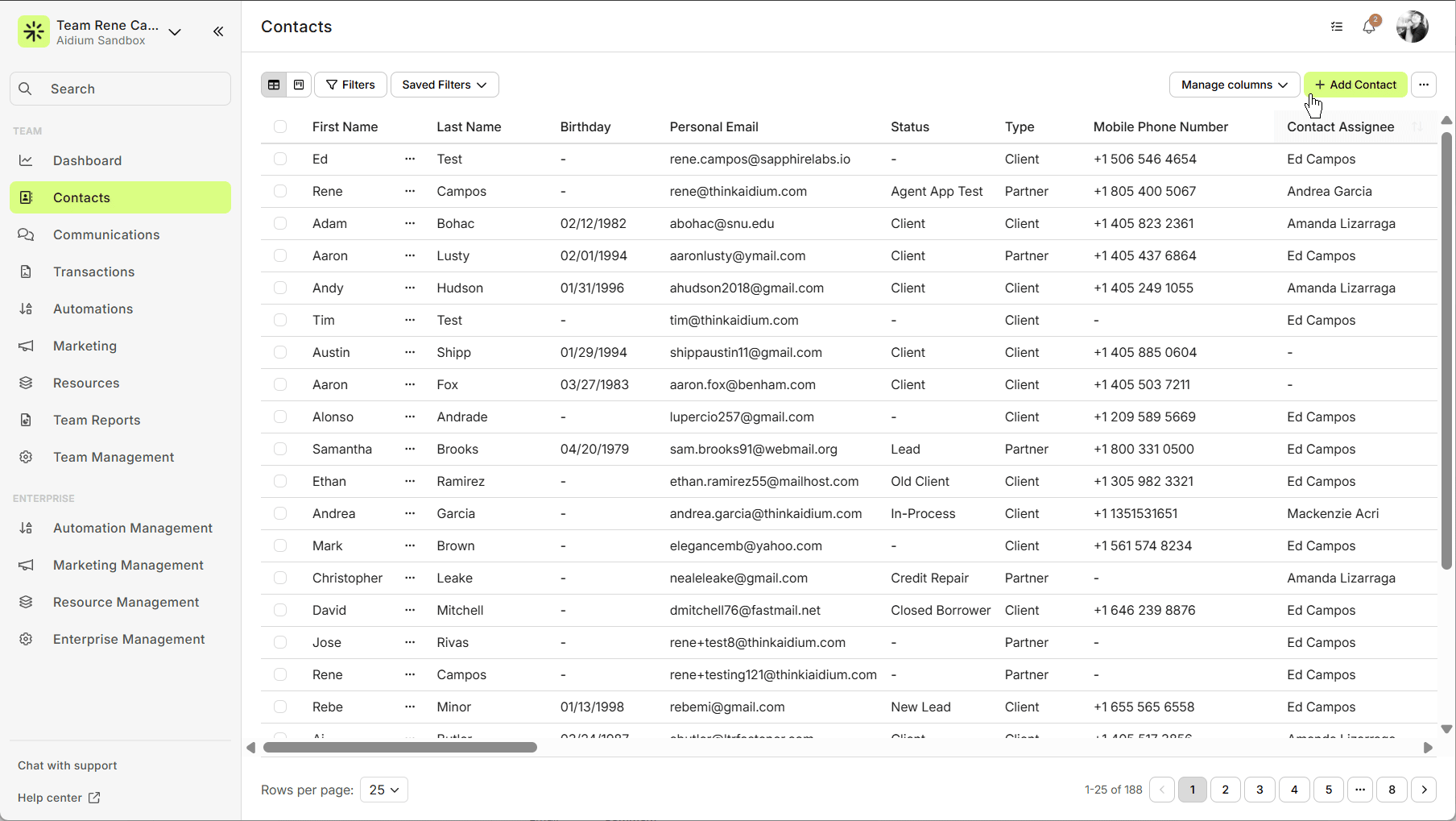Click the task checklist icon in top bar

tap(1337, 26)
